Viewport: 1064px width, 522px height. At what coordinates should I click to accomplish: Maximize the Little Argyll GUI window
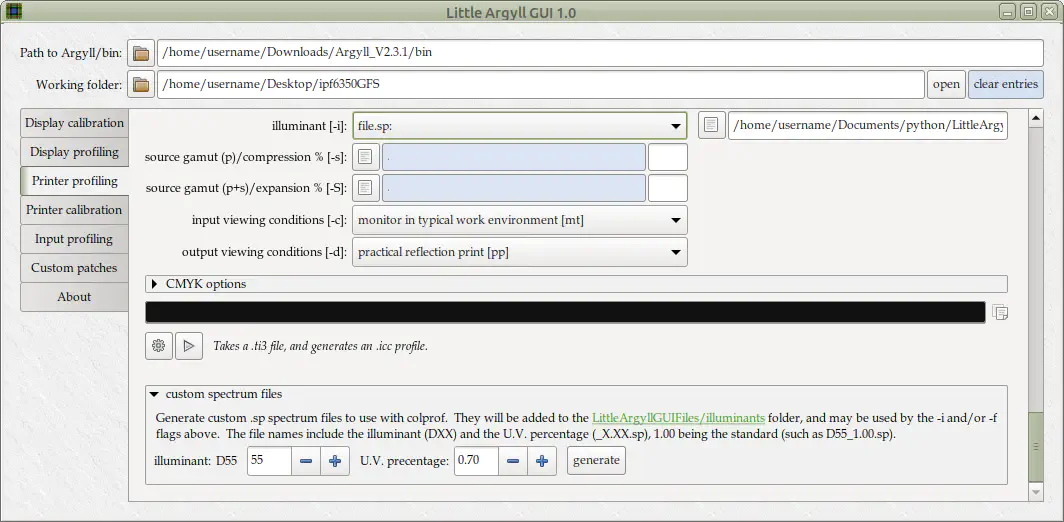tap(1029, 12)
